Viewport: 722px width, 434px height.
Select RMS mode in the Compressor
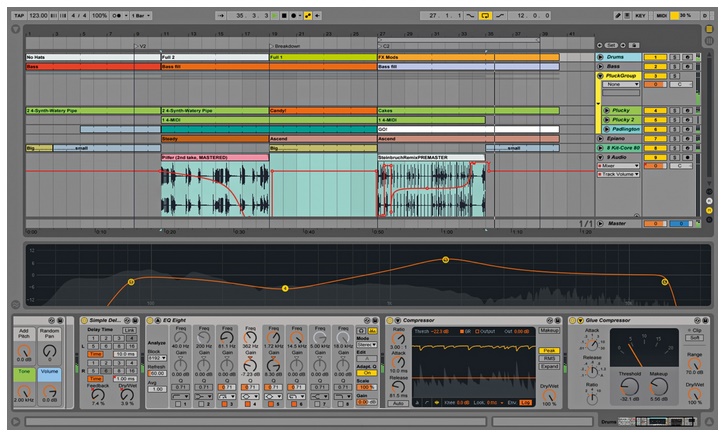coord(549,359)
